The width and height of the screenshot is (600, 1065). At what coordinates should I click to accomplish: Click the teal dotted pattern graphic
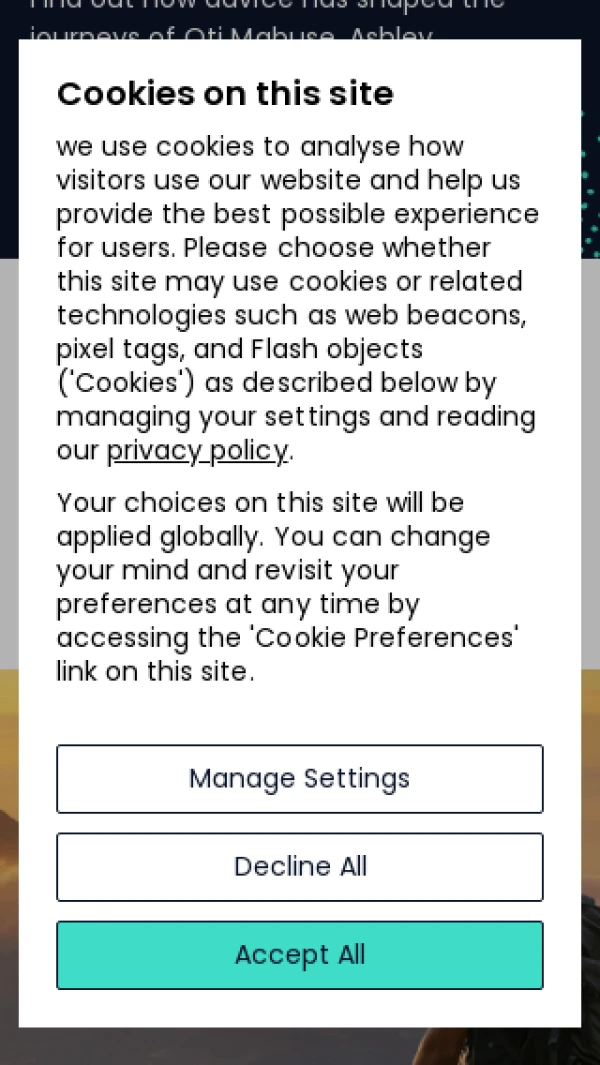click(x=591, y=190)
